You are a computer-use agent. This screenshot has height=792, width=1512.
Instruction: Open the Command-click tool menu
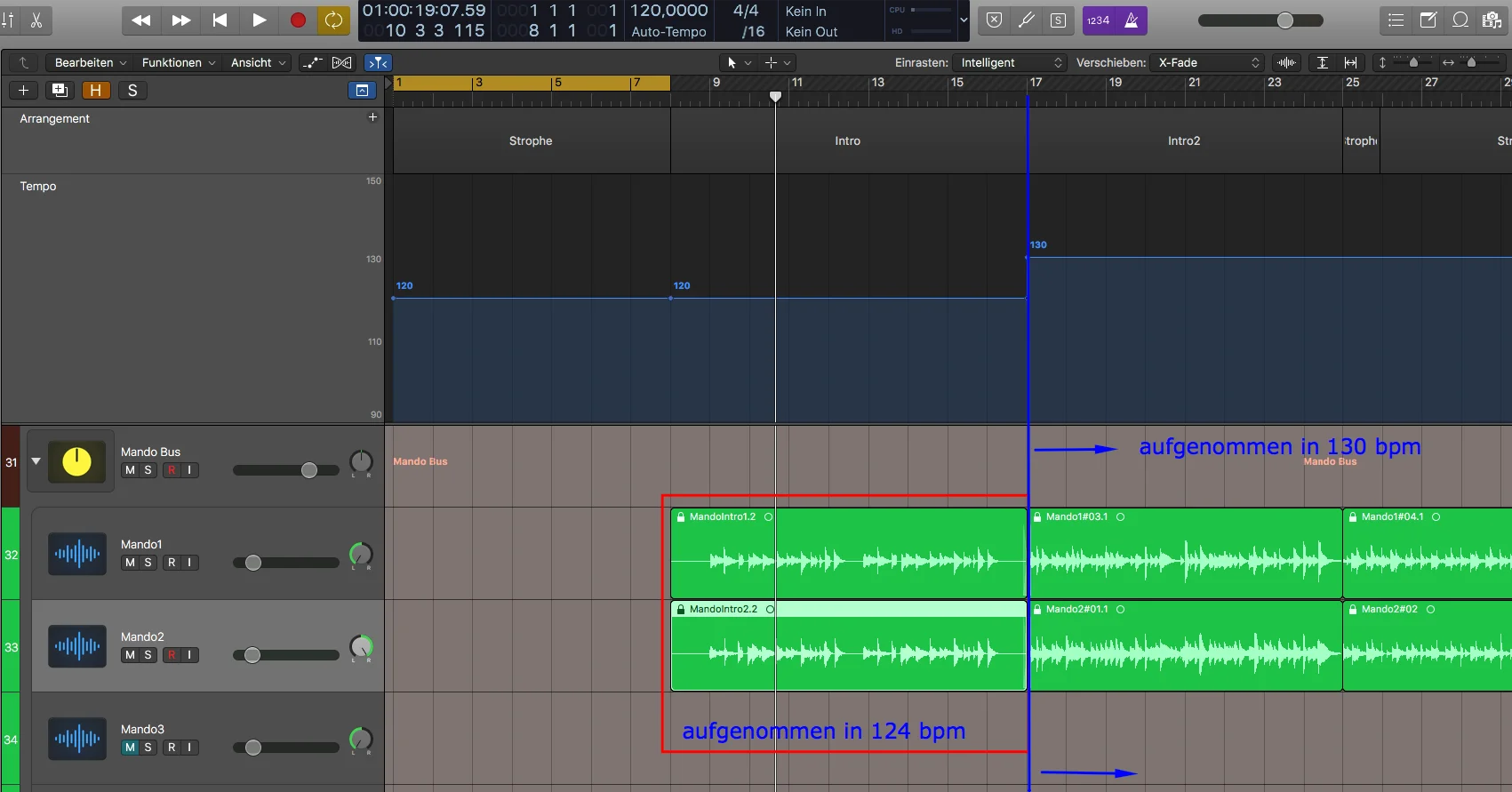pos(777,62)
